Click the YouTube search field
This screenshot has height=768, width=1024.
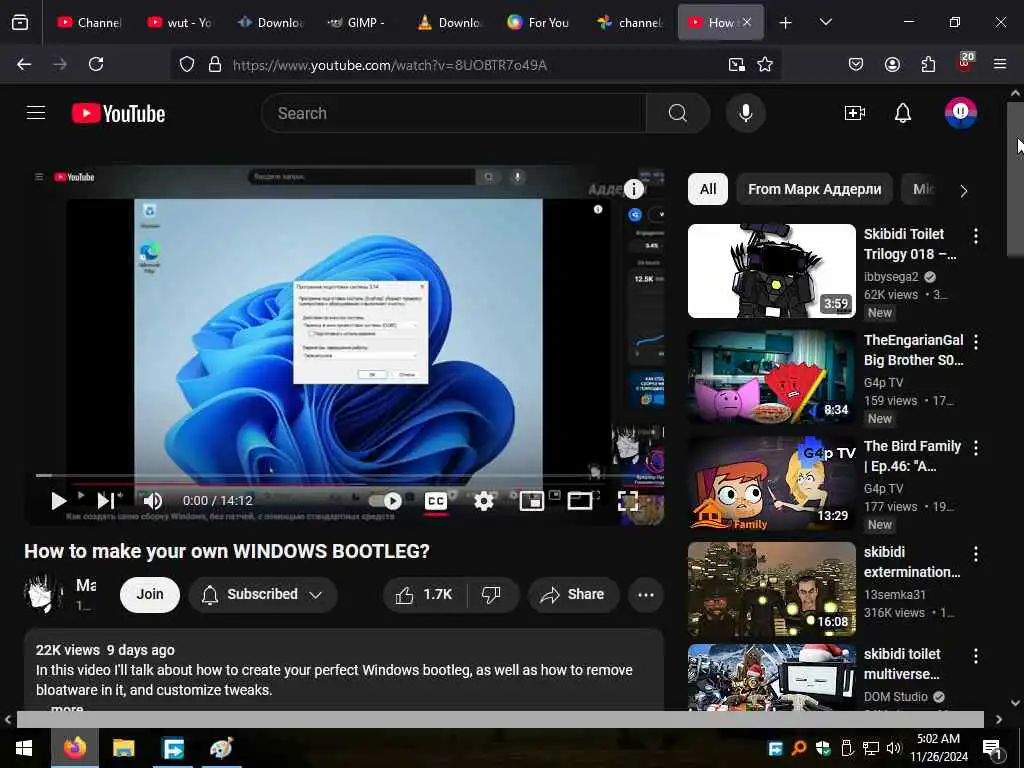point(454,113)
